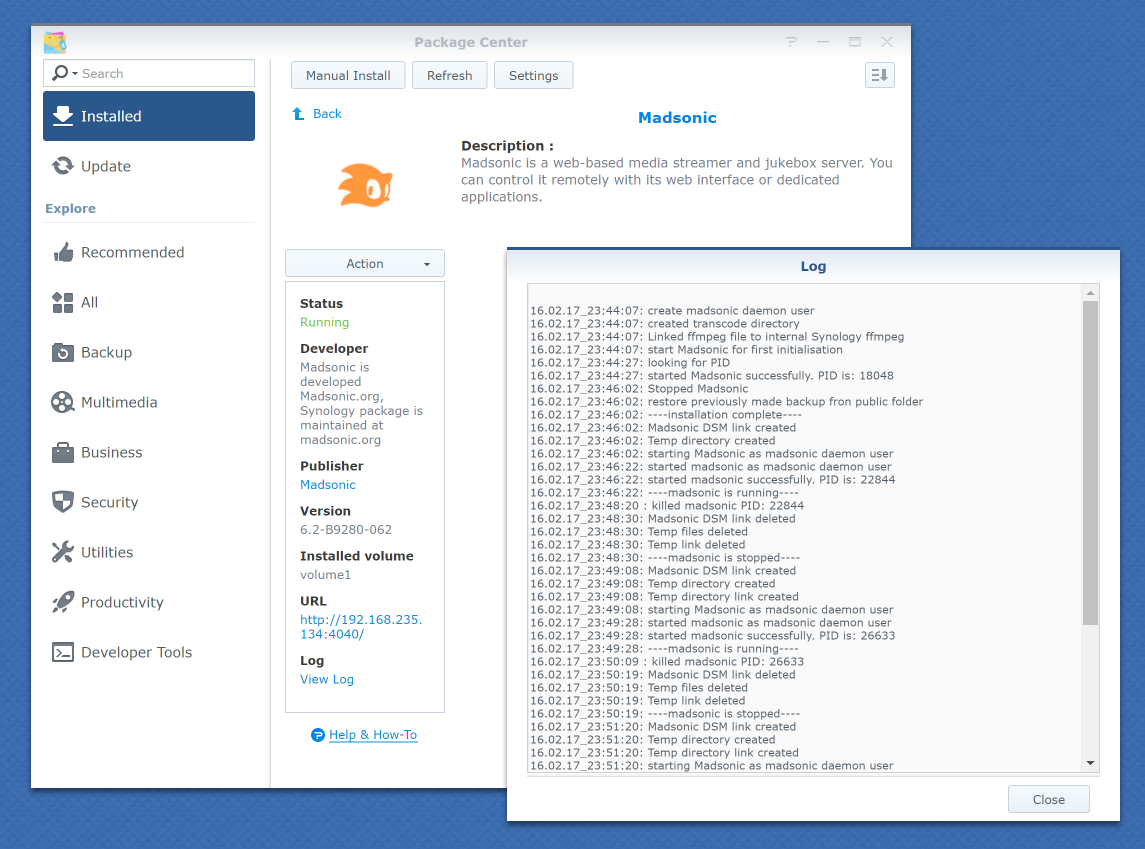Click the Description heading text
Screen dimensions: 1145x849
point(508,146)
